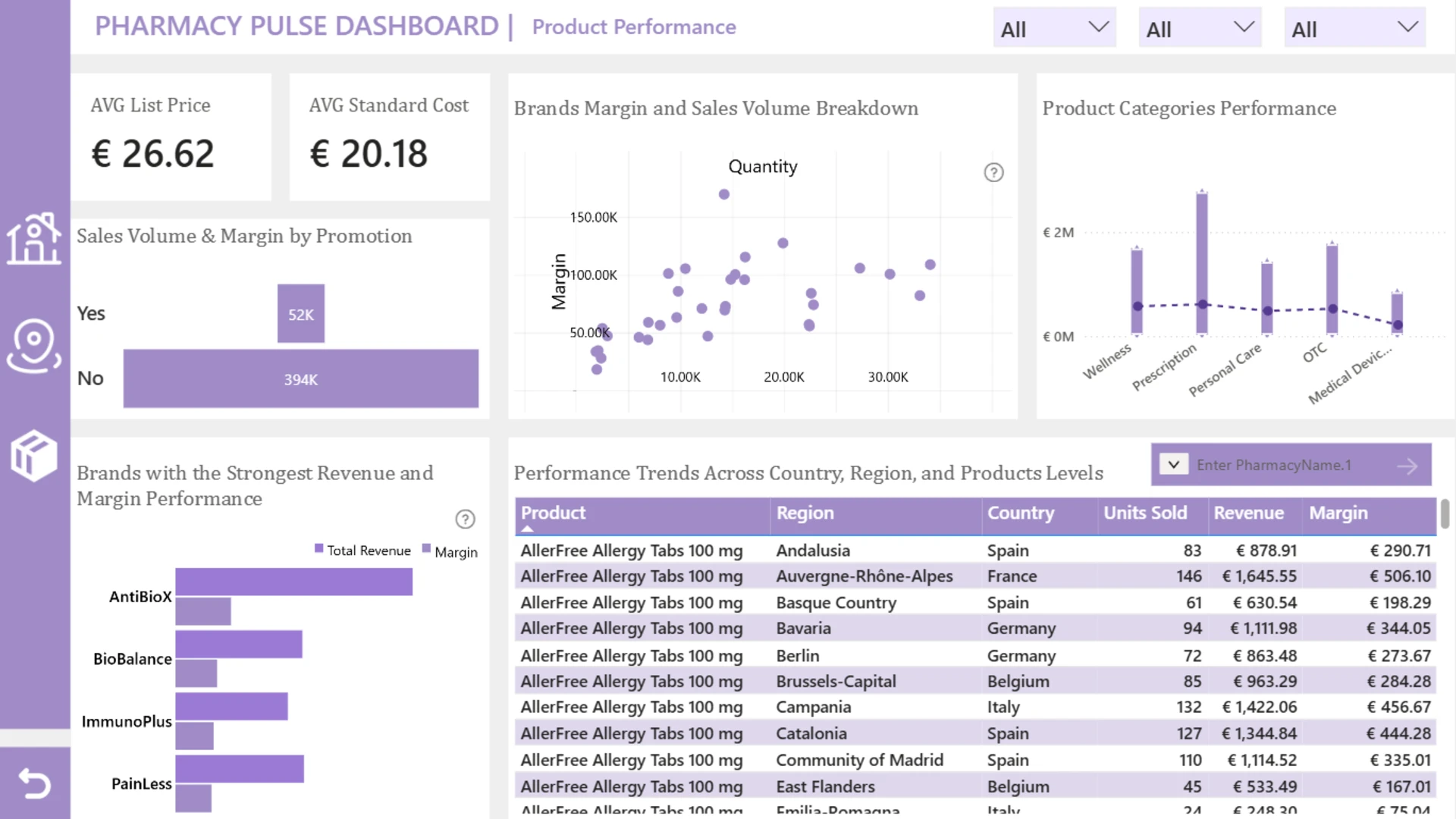
Task: Sort table by Units Sold column
Action: pyautogui.click(x=1145, y=513)
